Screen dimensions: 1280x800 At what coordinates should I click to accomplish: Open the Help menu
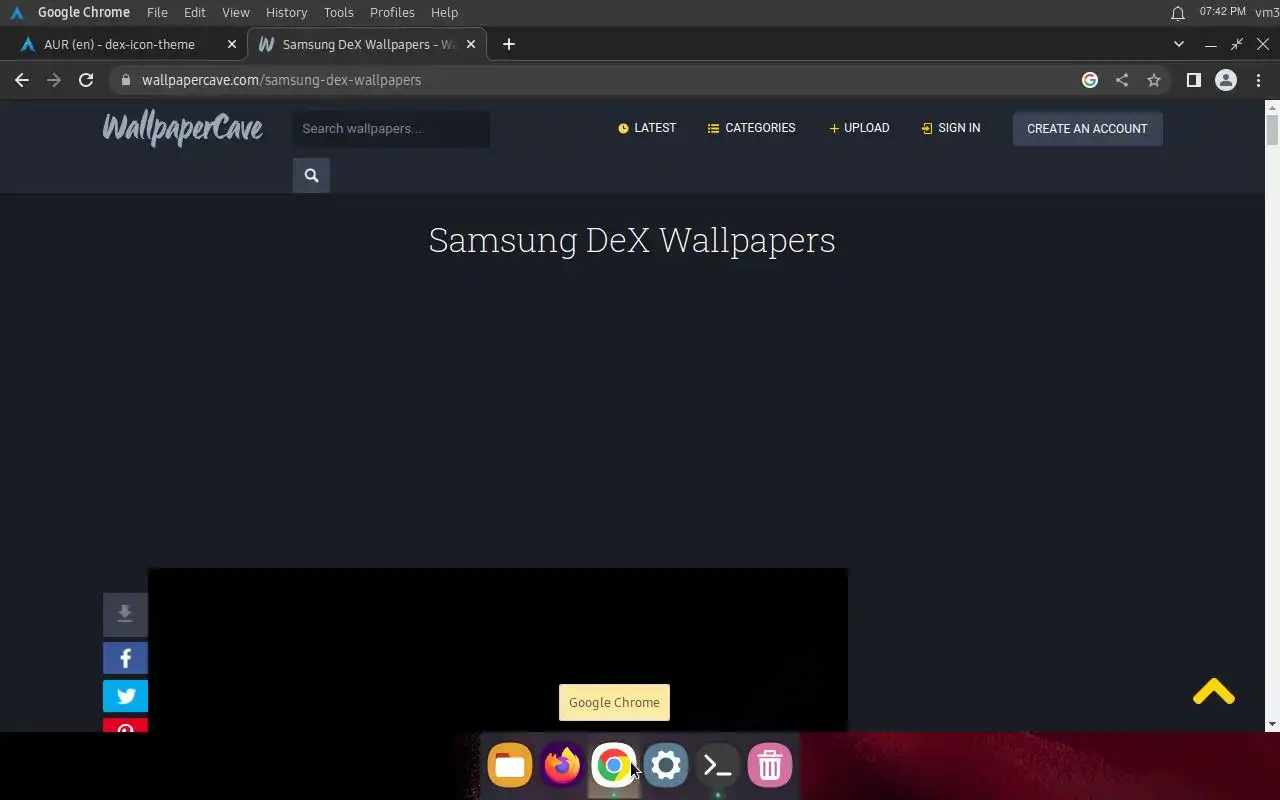pyautogui.click(x=444, y=12)
